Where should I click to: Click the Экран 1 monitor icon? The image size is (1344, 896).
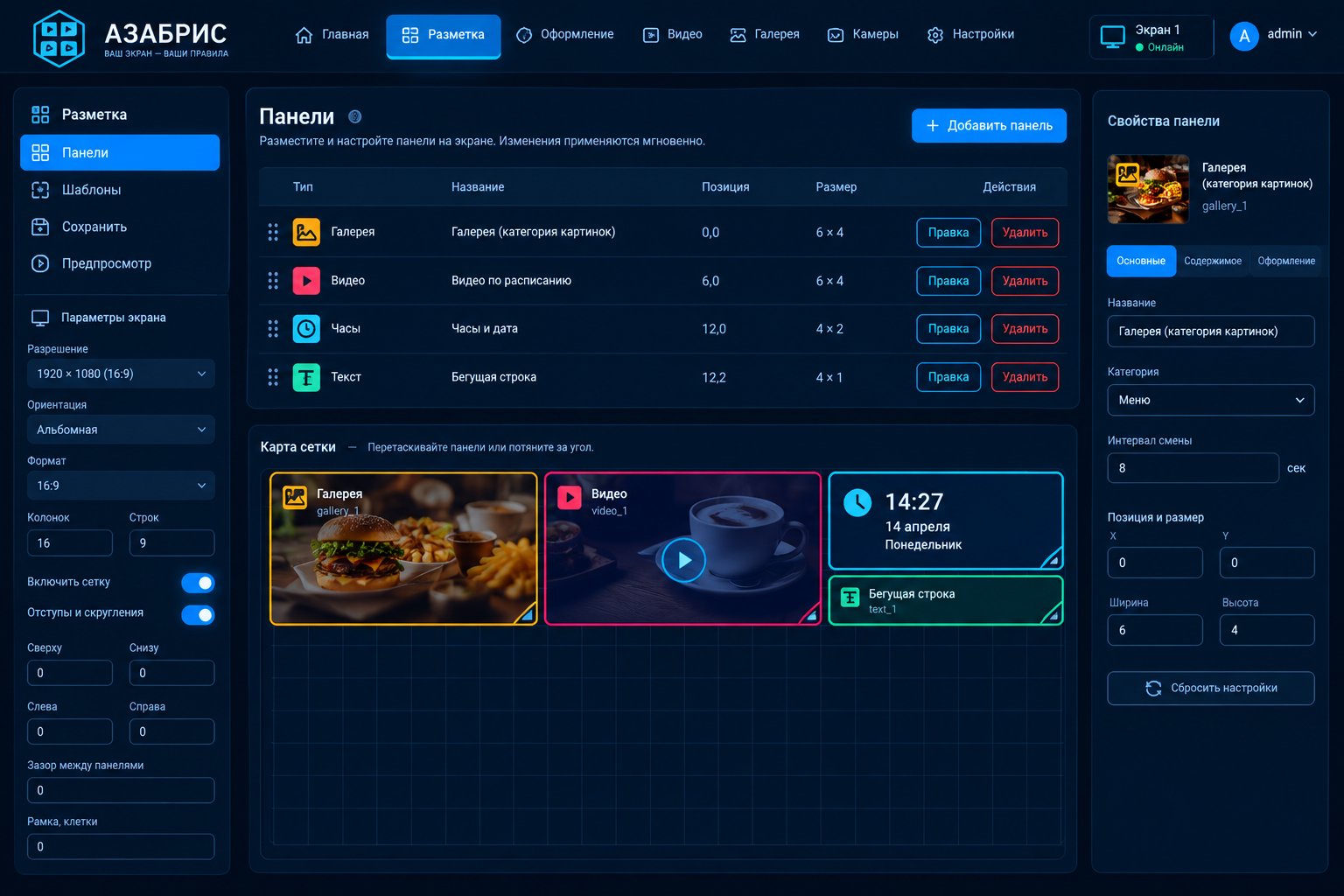[1112, 38]
